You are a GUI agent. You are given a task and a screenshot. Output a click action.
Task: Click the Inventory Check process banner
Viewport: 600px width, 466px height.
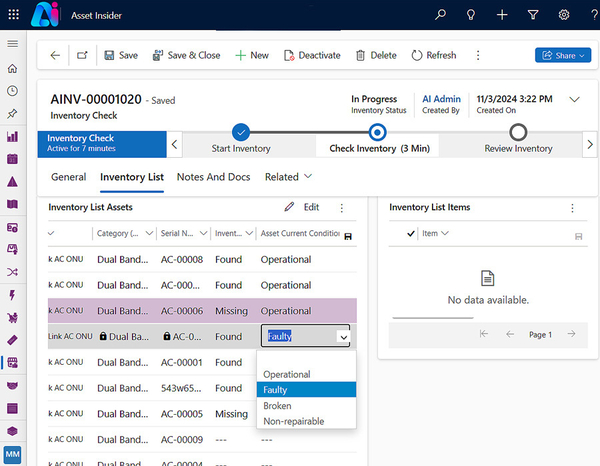(102, 144)
